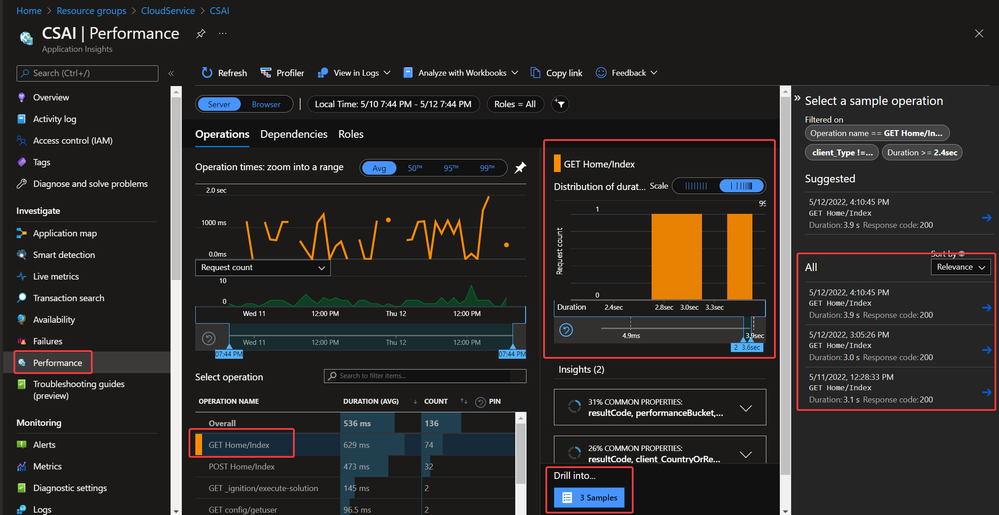
Task: Click the Refresh toolbar icon
Action: tap(206, 73)
